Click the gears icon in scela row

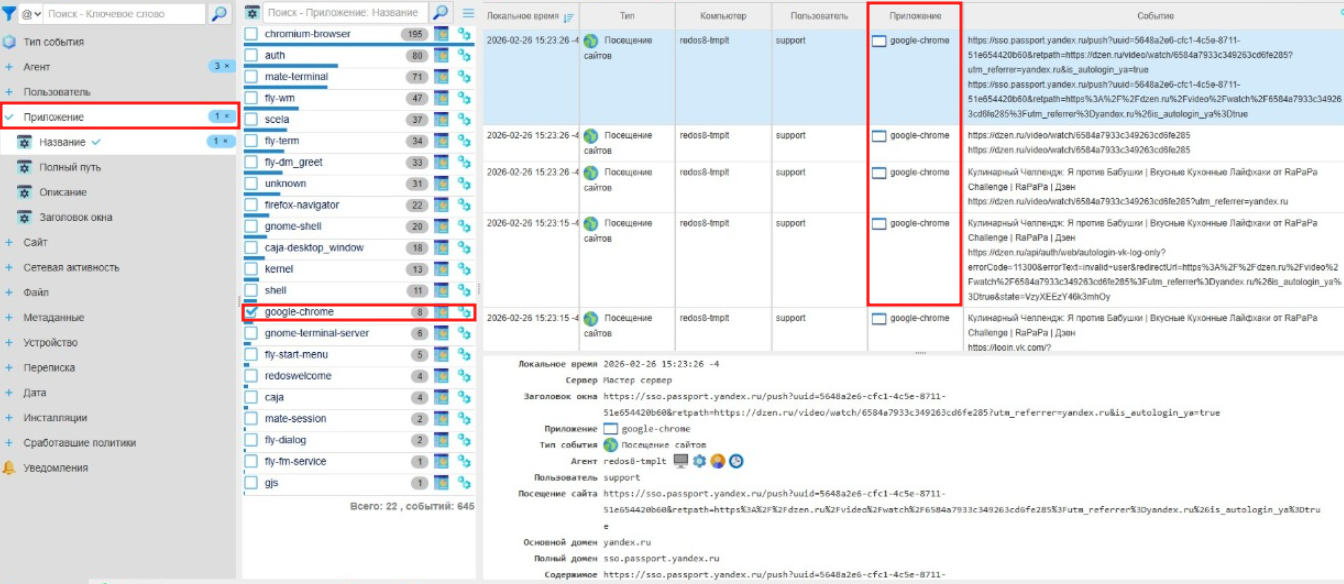[x=464, y=120]
